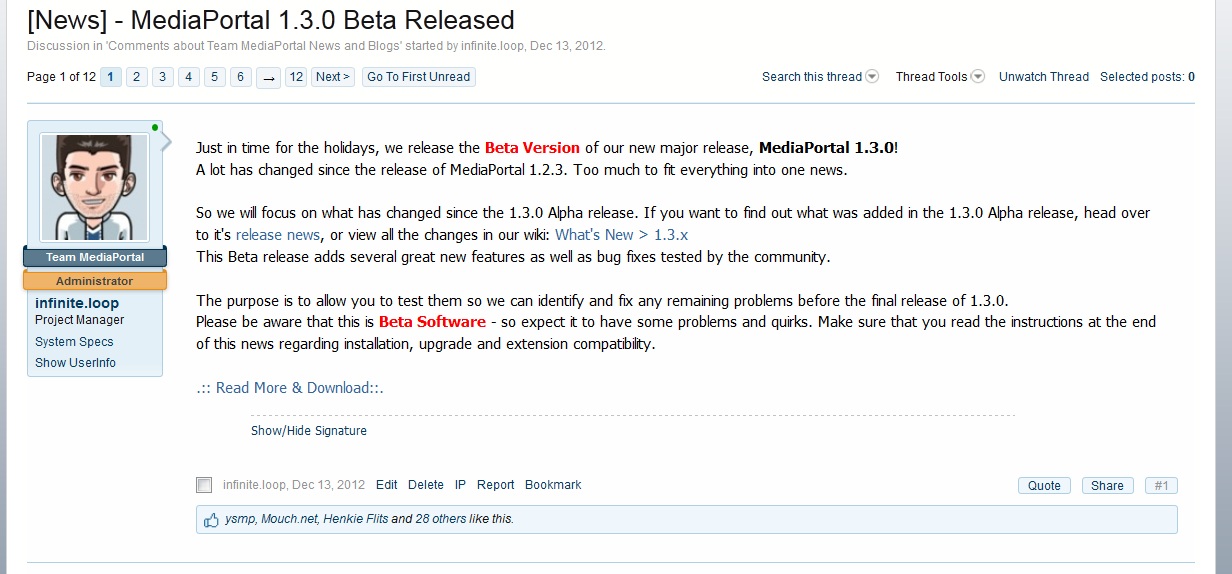This screenshot has width=1232, height=574.
Task: Open the Search this thread dropdown arrow
Action: tap(872, 76)
